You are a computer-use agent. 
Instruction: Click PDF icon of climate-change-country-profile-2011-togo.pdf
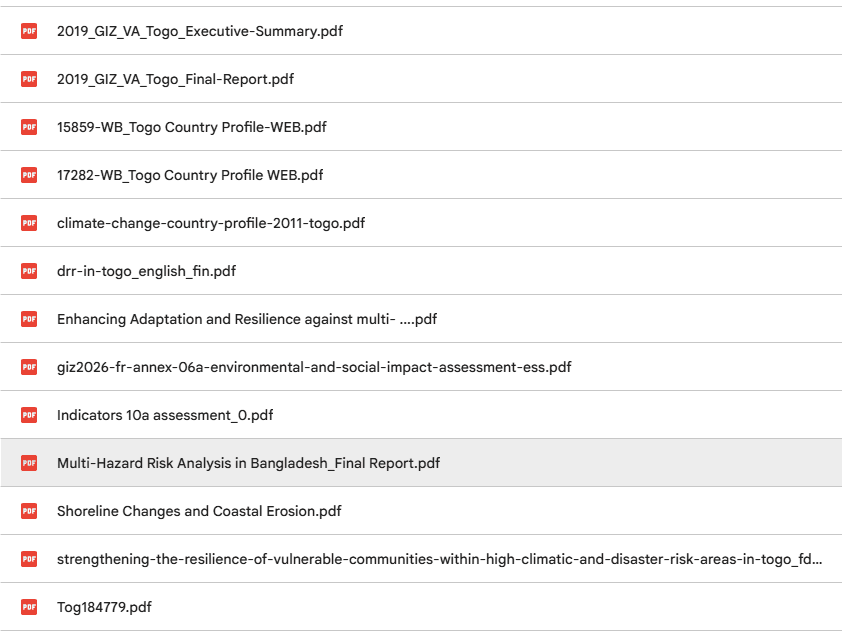point(29,223)
